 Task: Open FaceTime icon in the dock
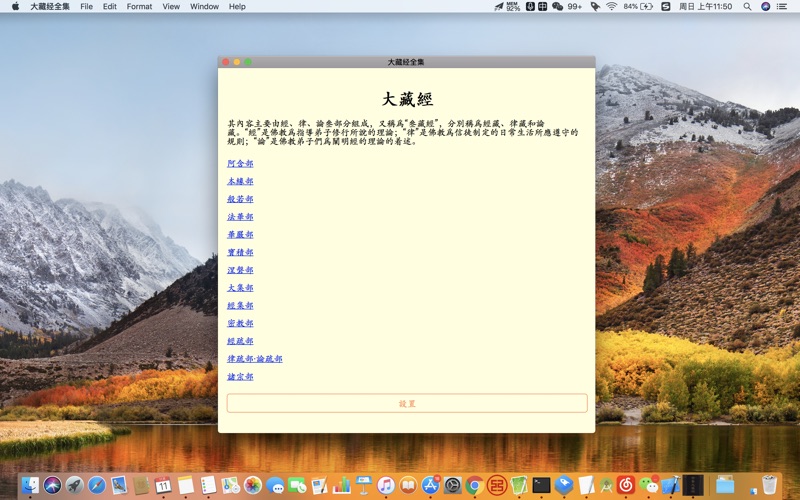297,485
